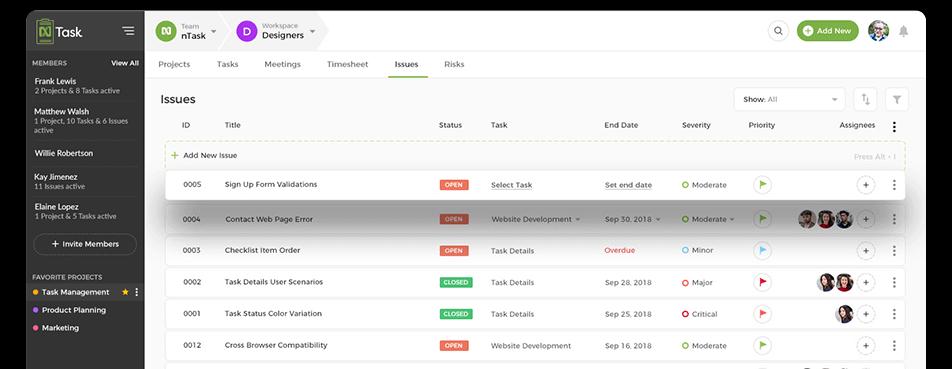Switch to the Projects tab

coord(174,64)
